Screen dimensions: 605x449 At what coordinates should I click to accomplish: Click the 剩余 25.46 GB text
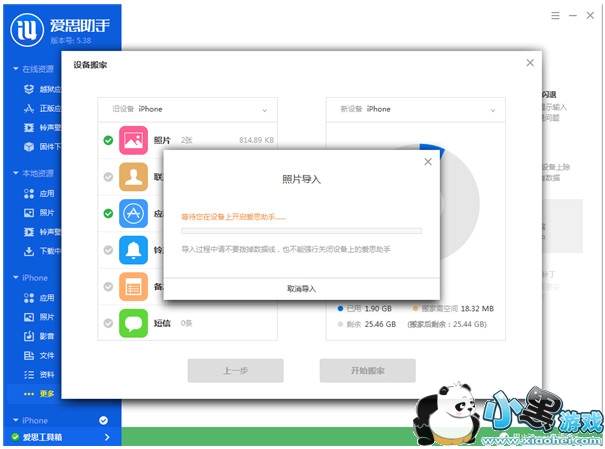point(371,324)
